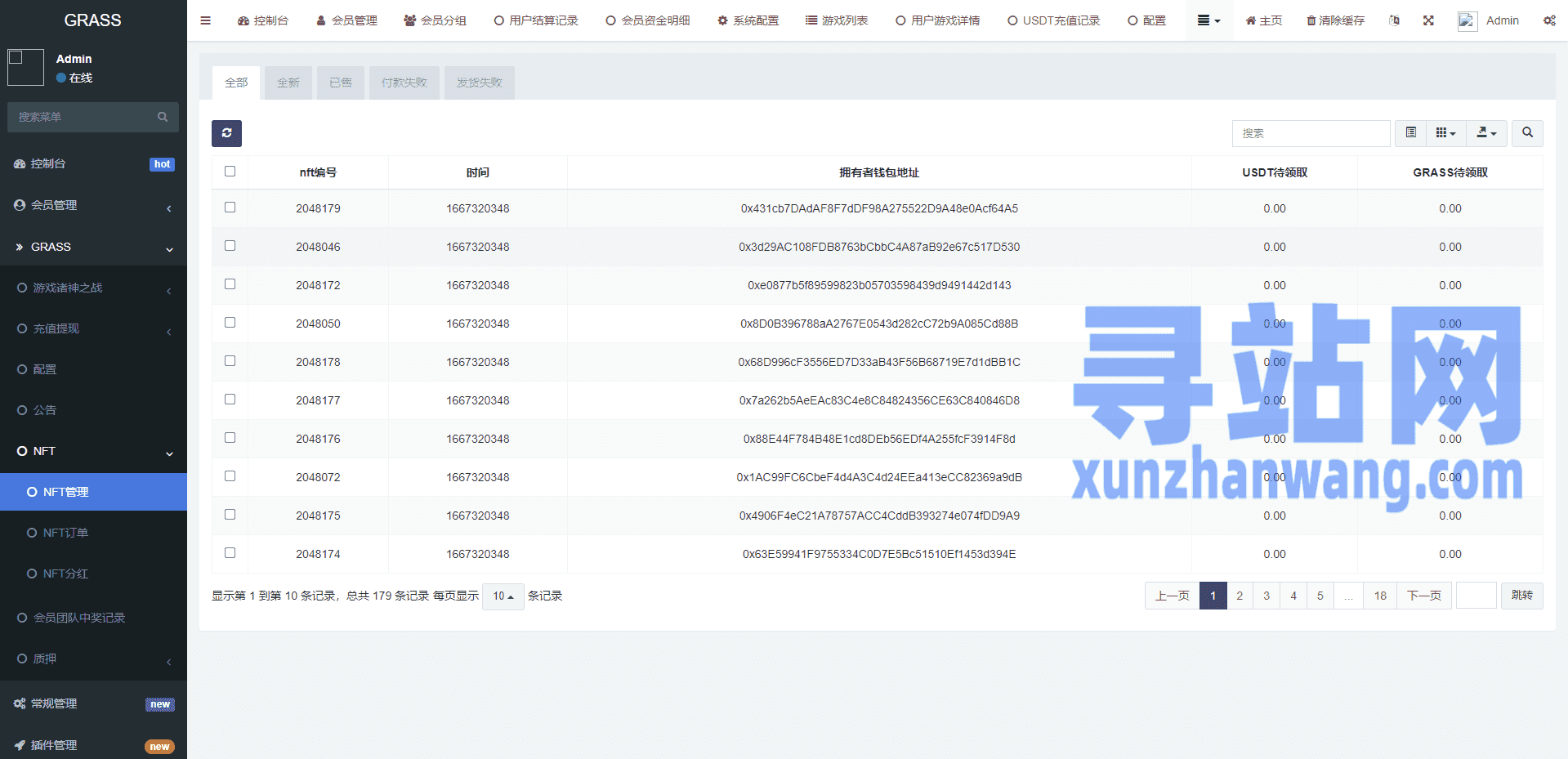The width and height of the screenshot is (1568, 759).
Task: Check the row for nft 2048050
Action: 230,323
